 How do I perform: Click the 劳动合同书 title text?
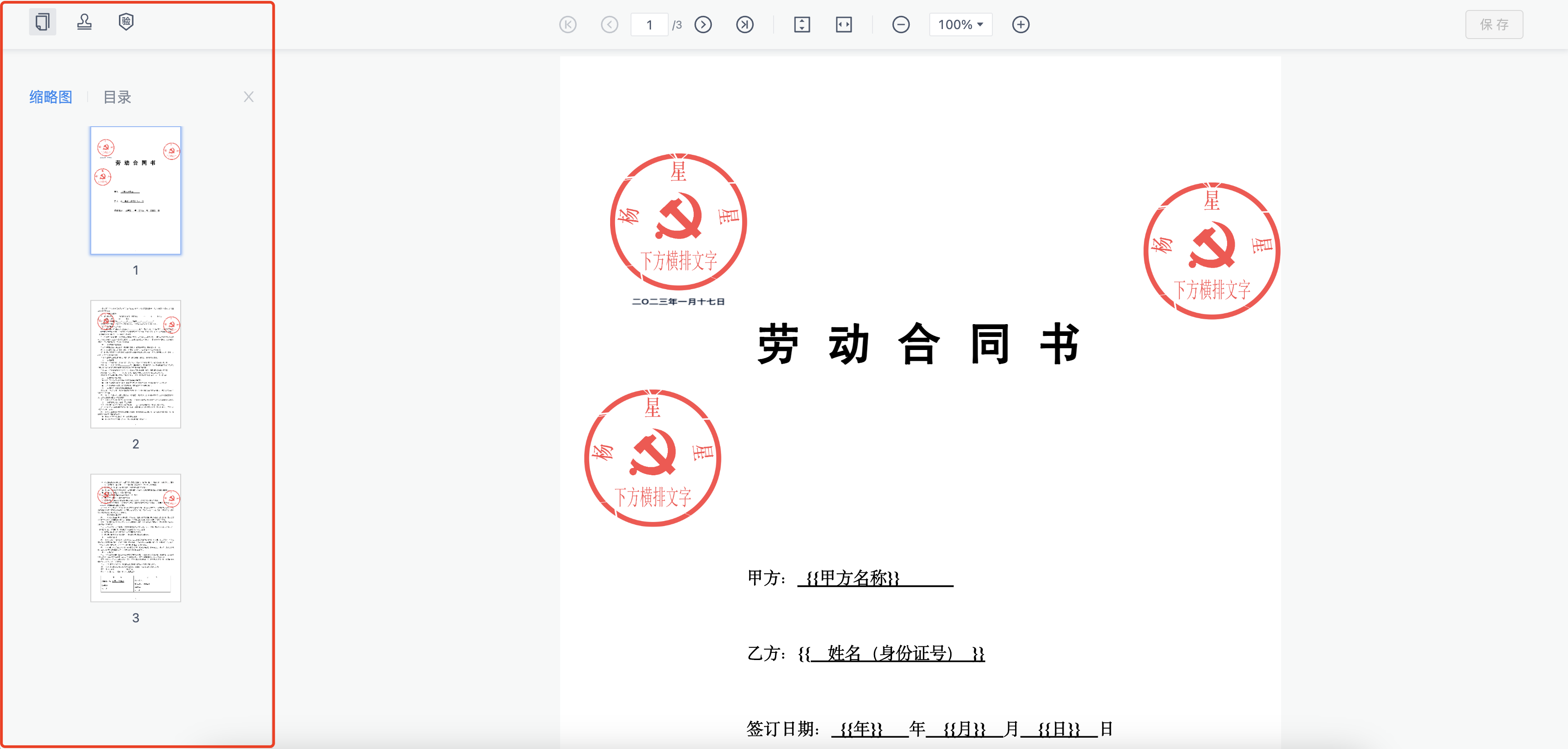919,344
